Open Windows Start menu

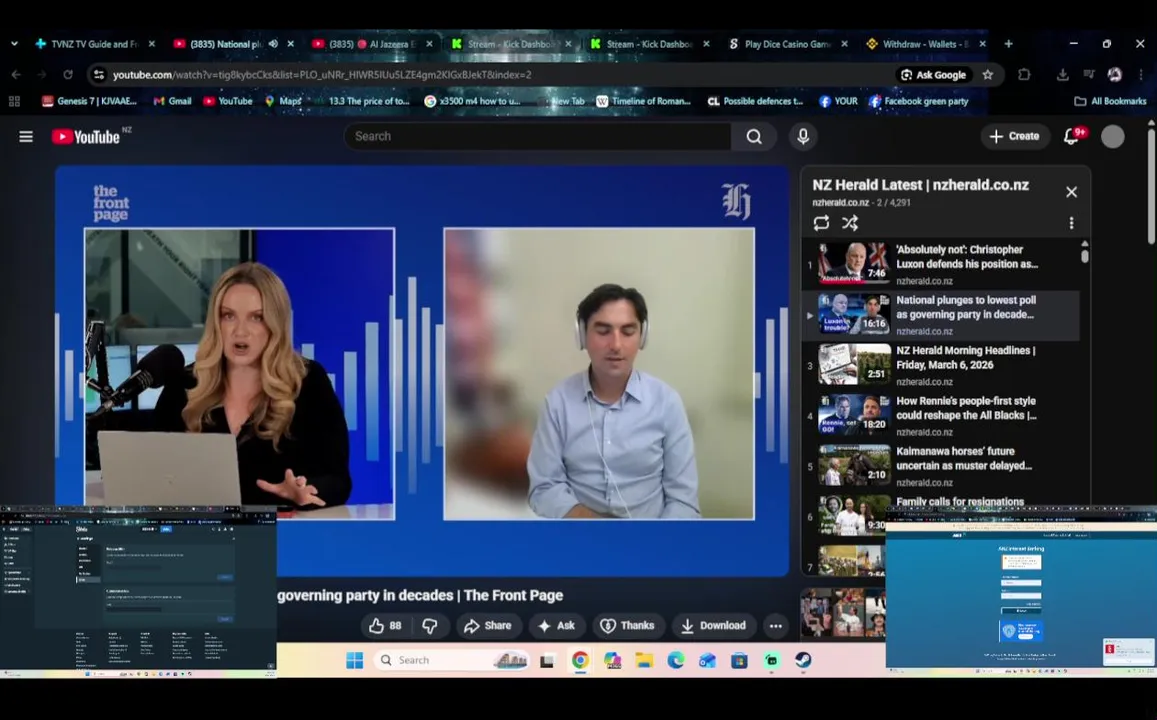(x=355, y=660)
